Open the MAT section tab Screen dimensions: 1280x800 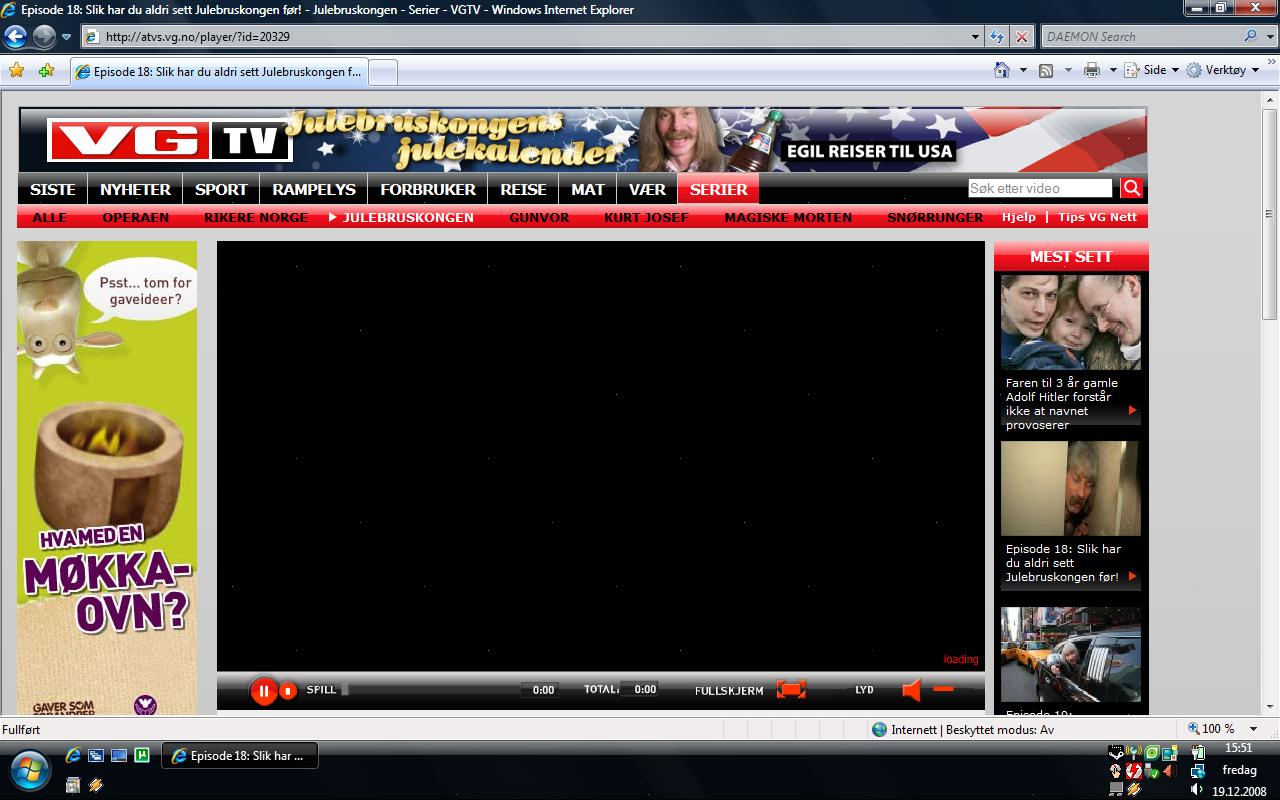coord(588,189)
